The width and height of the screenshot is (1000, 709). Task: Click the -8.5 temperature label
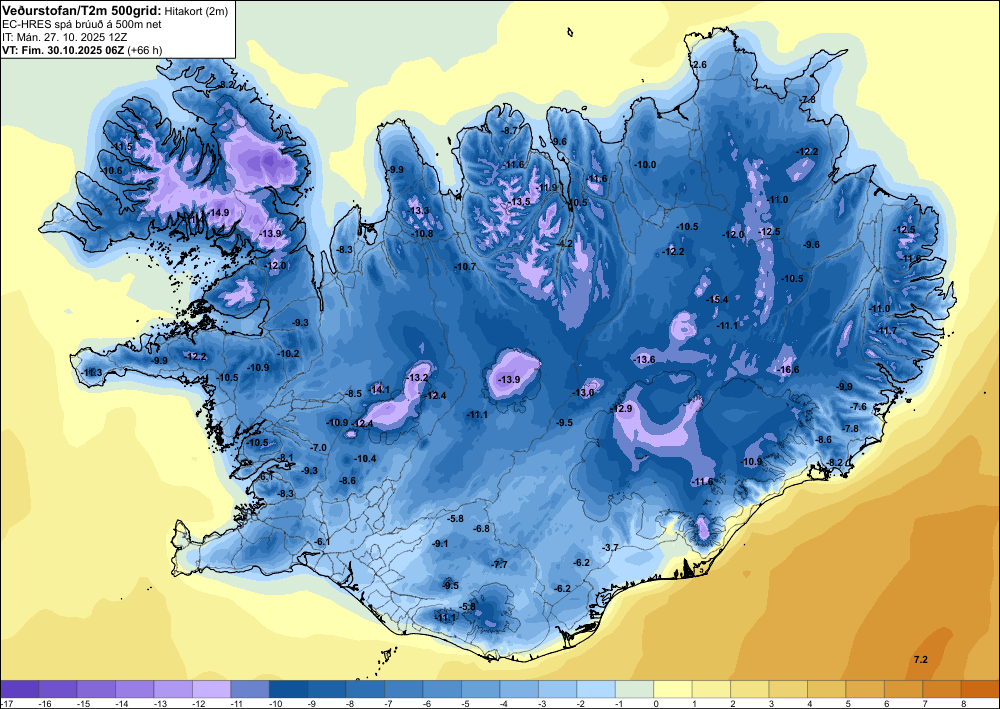(x=353, y=394)
